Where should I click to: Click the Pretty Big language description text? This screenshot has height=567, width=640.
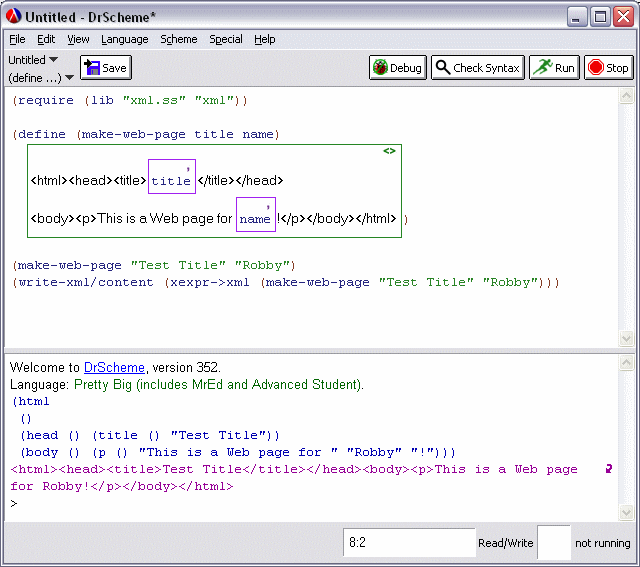click(218, 385)
